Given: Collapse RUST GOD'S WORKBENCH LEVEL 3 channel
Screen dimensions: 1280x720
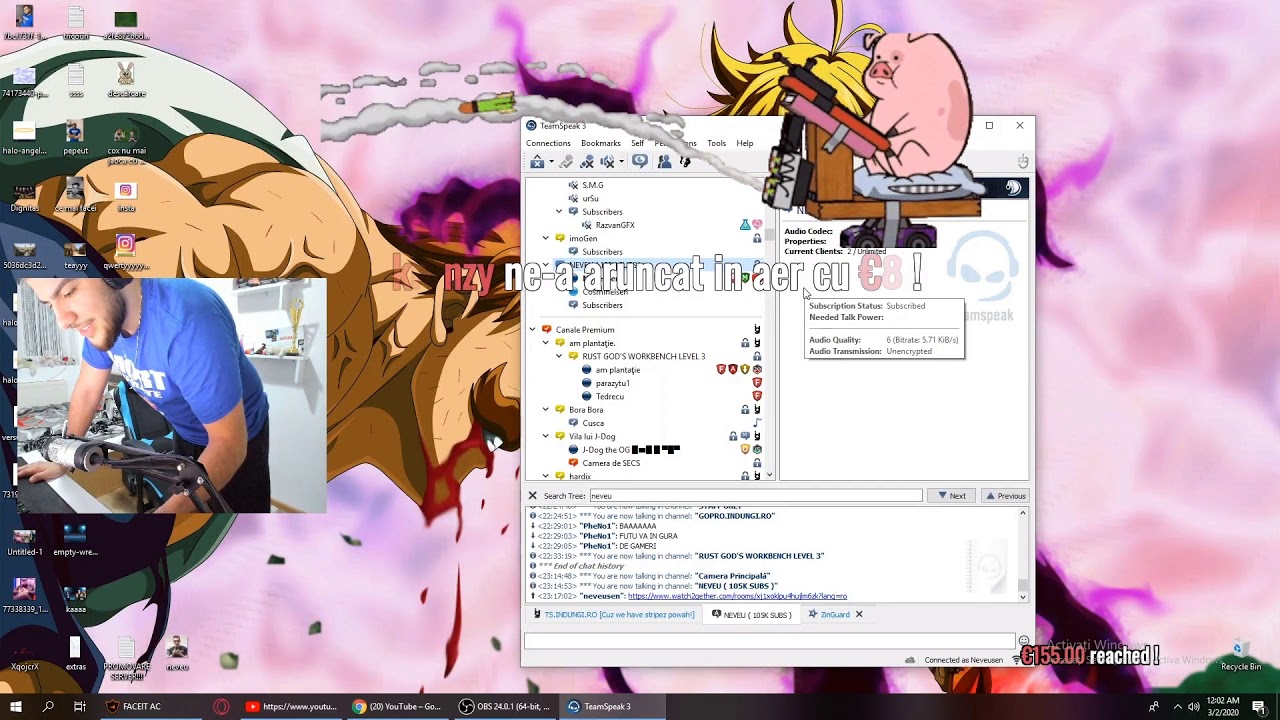Looking at the screenshot, I should click(x=559, y=356).
